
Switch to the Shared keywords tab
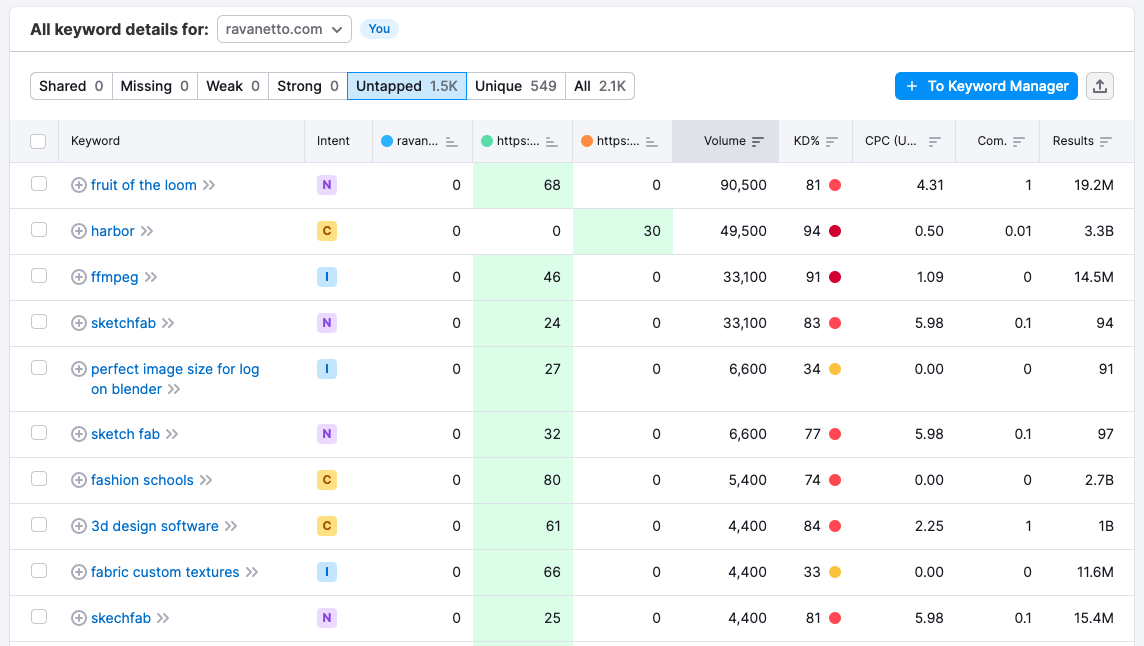pyautogui.click(x=72, y=86)
